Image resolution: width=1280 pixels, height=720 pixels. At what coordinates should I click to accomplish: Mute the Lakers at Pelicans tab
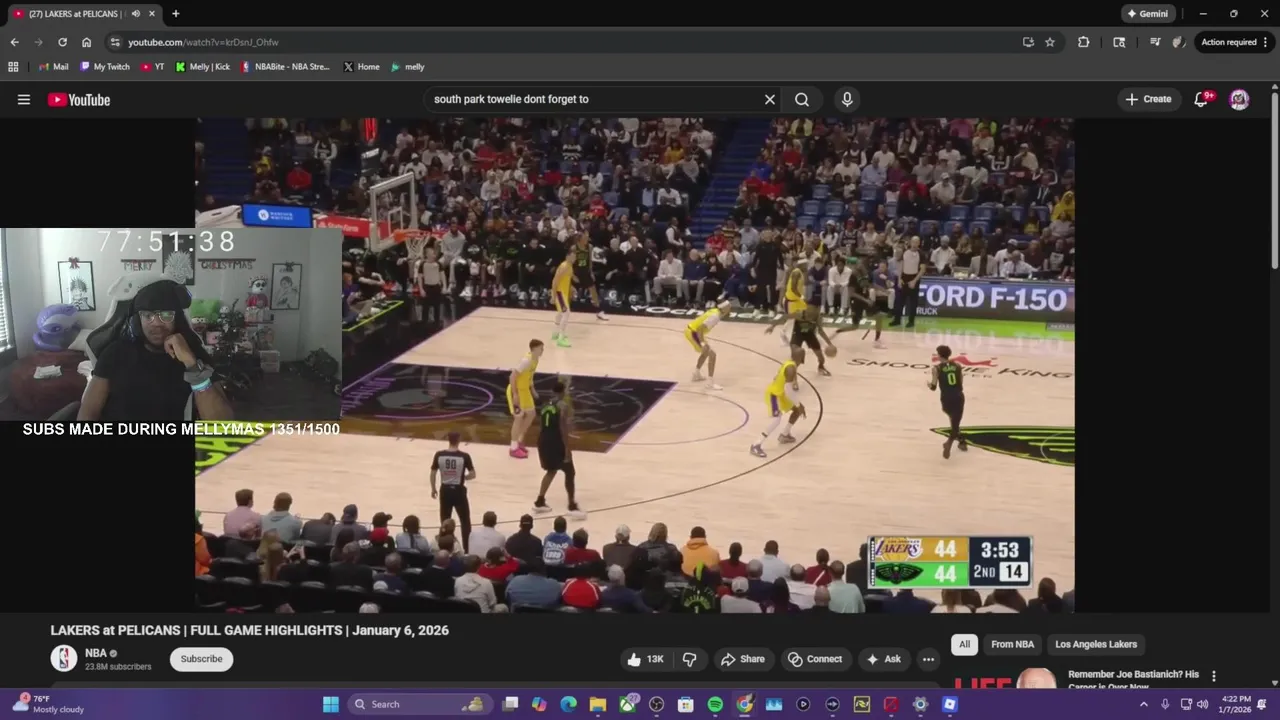coord(135,14)
